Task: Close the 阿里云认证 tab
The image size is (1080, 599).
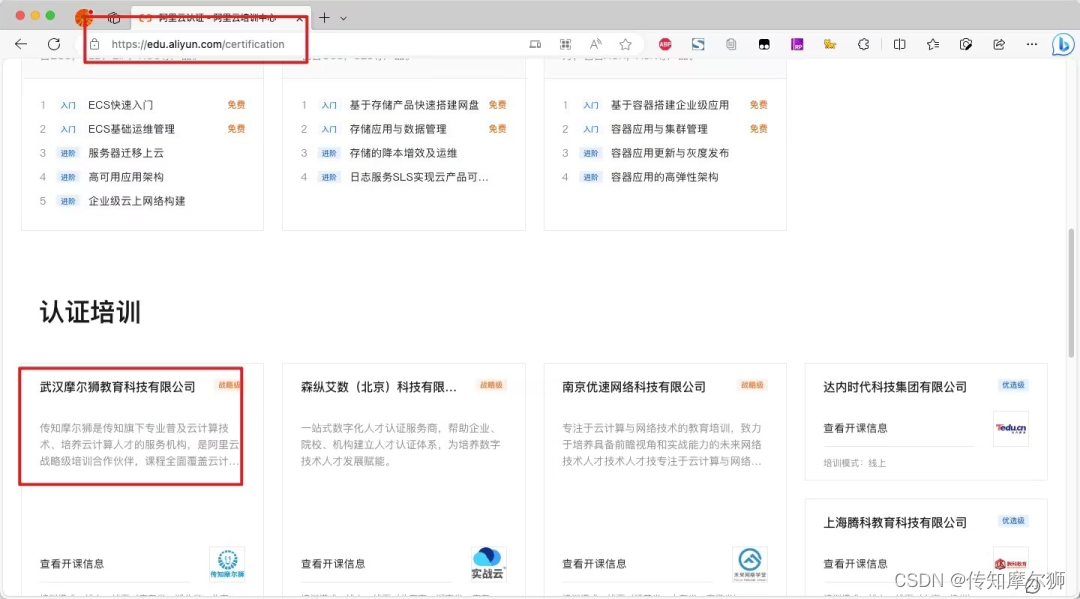Action: (x=300, y=19)
